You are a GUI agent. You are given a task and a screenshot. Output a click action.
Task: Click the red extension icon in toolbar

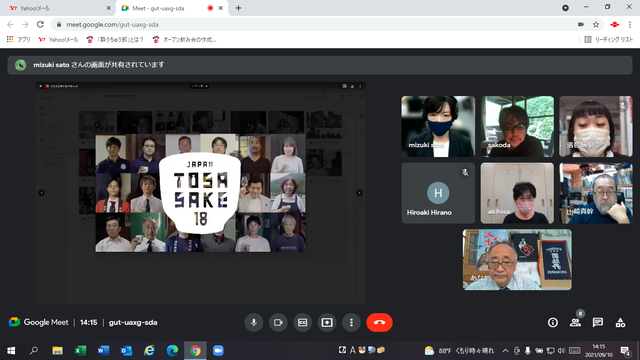(x=615, y=24)
